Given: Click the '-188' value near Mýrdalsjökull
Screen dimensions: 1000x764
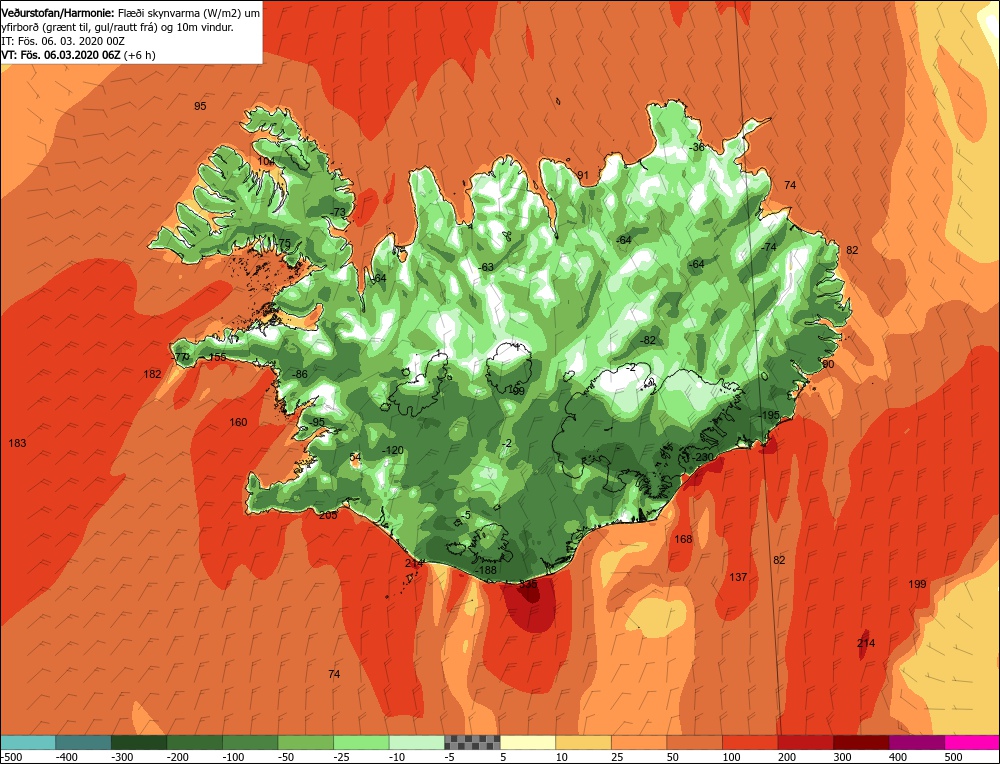Looking at the screenshot, I should [x=487, y=570].
